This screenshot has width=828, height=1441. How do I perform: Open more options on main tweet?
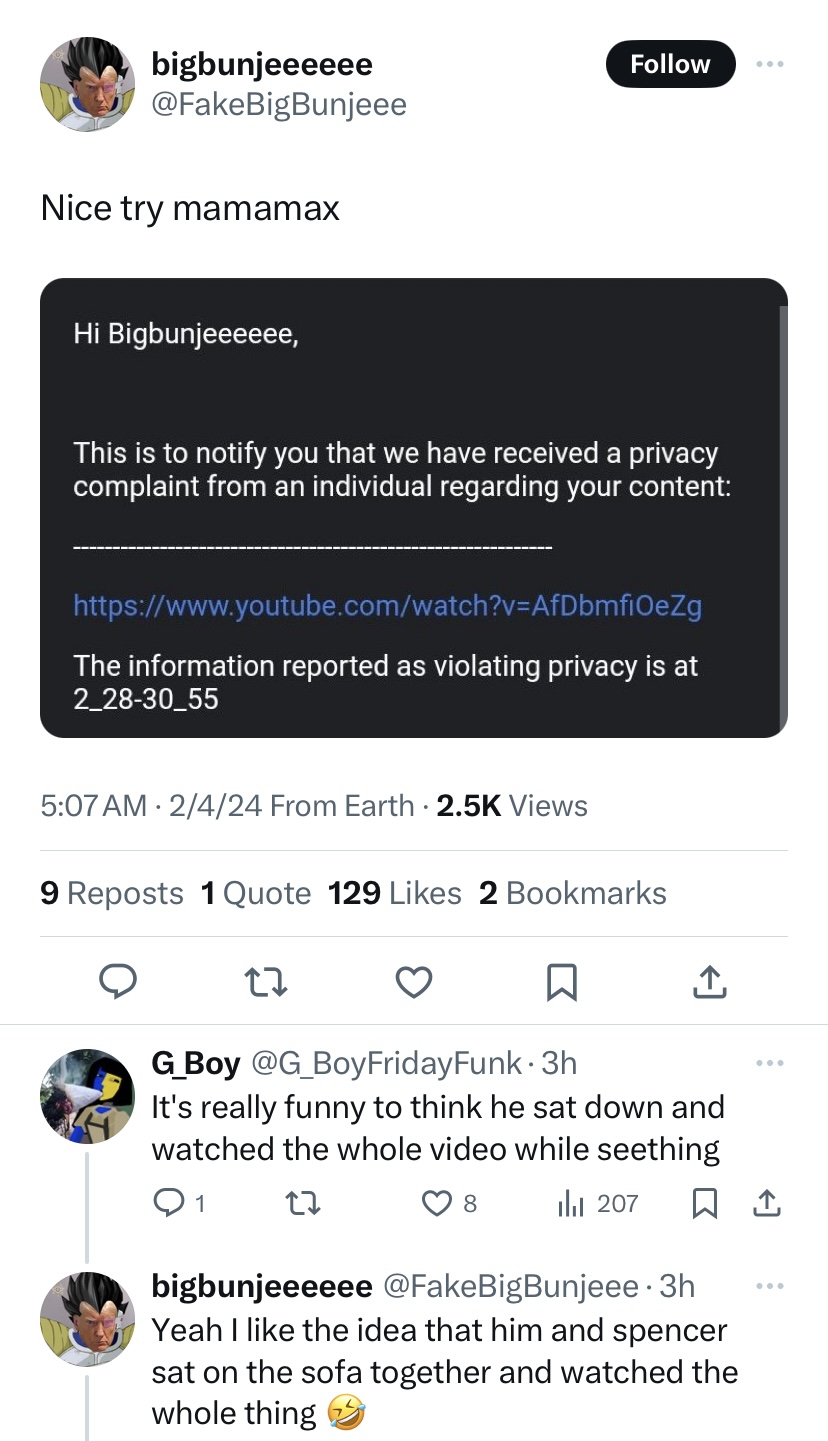click(768, 64)
